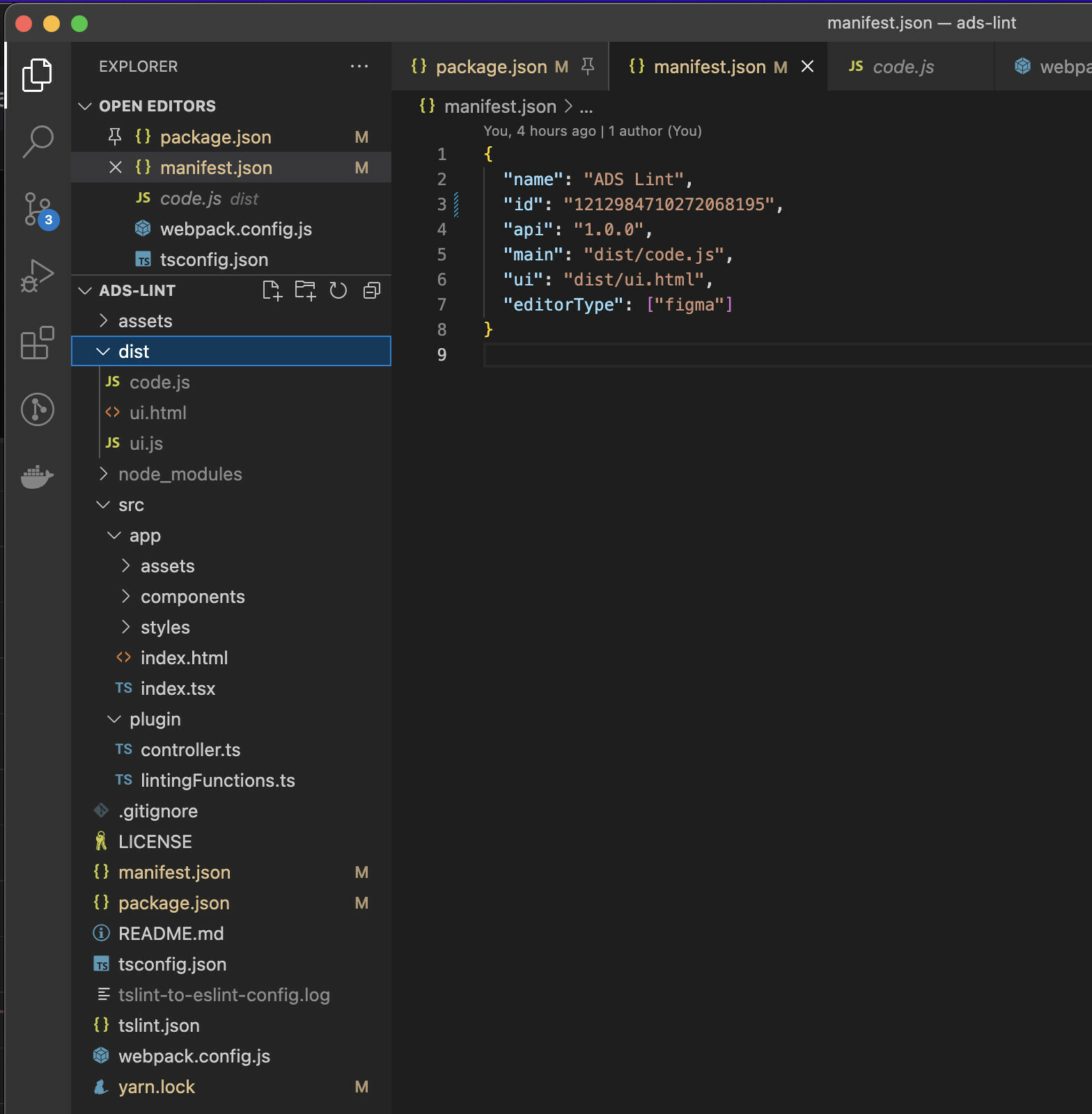This screenshot has width=1092, height=1114.
Task: Click line number 5 in the gutter
Action: point(442,255)
